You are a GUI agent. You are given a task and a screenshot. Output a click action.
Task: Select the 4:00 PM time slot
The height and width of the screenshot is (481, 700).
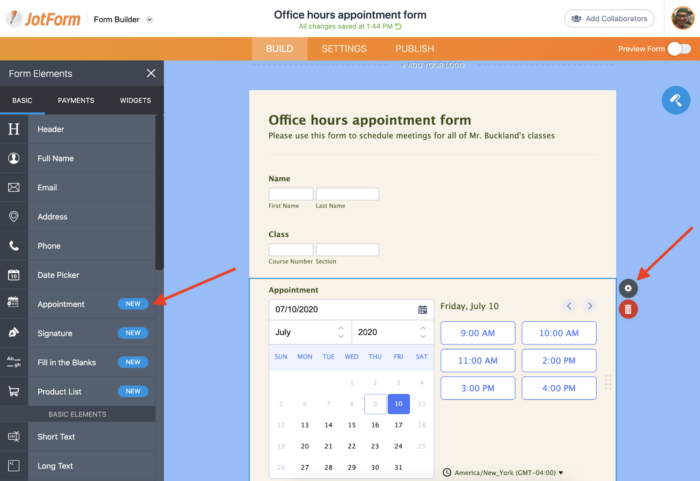tap(559, 388)
